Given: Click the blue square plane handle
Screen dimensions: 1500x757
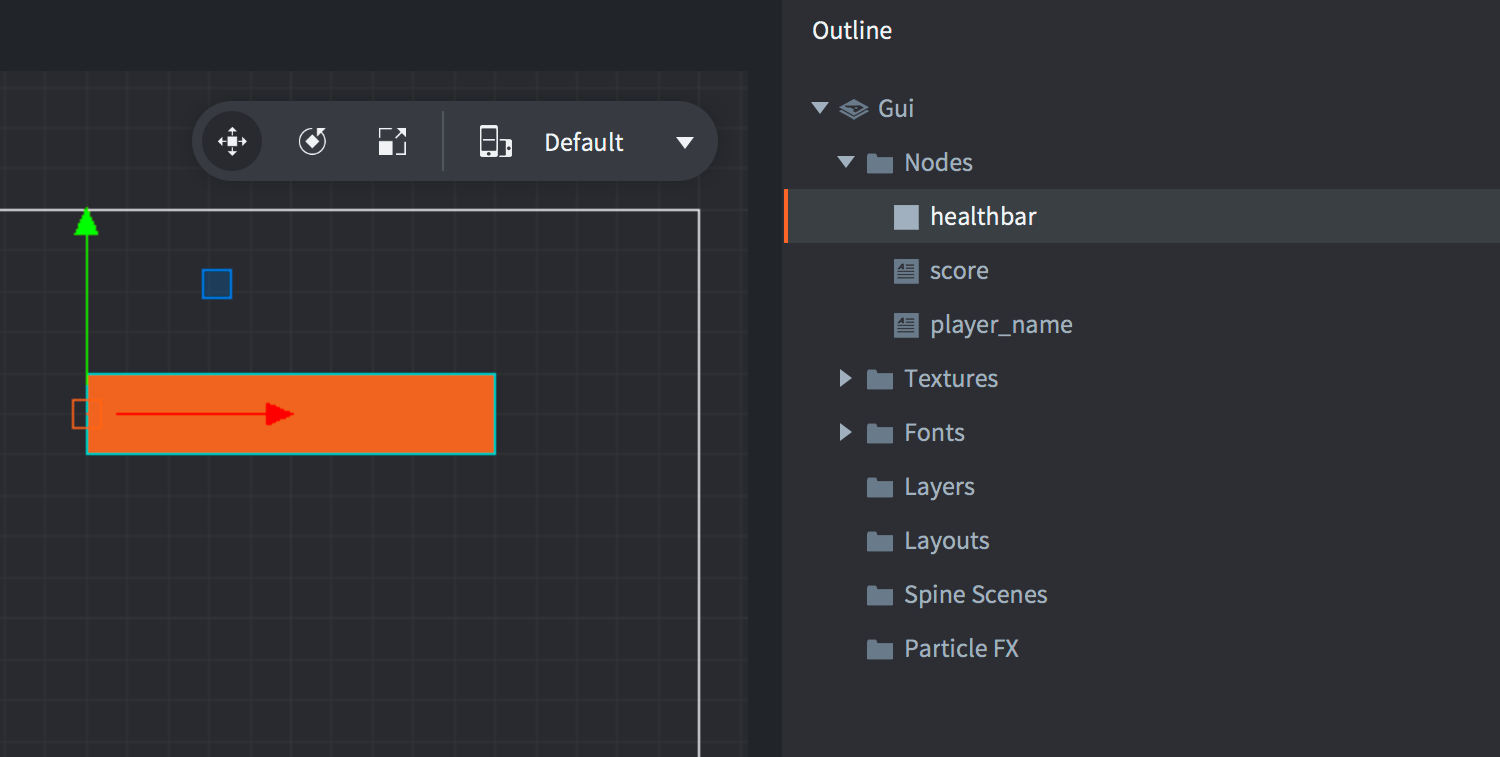Looking at the screenshot, I should [217, 284].
